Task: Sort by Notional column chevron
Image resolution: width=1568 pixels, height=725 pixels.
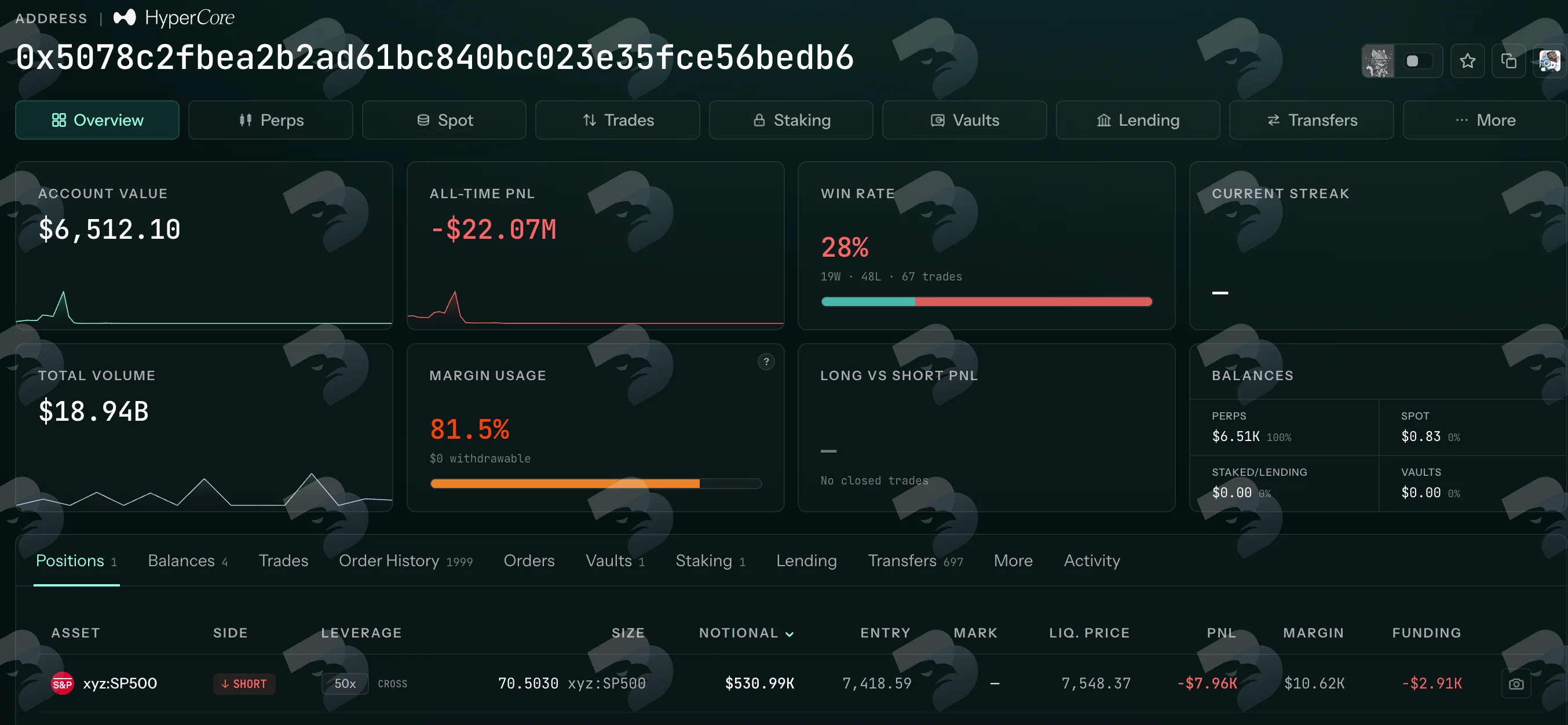Action: tap(790, 634)
